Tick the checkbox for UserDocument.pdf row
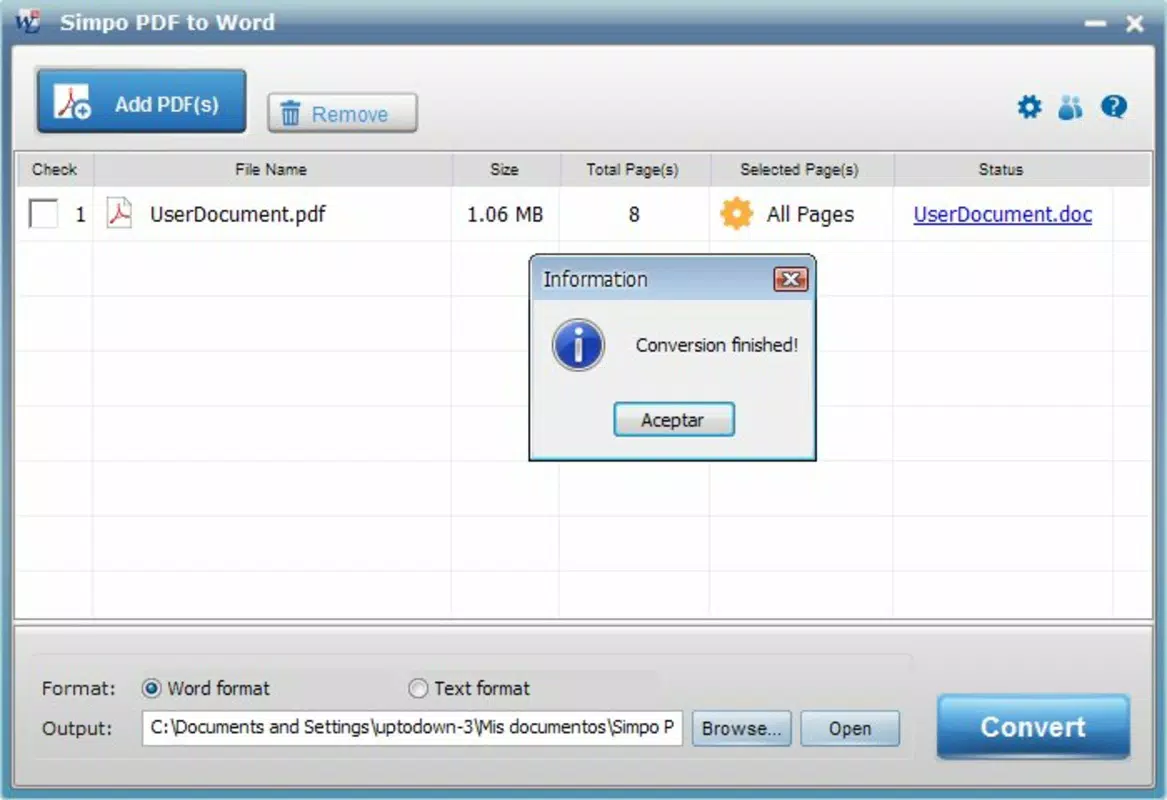This screenshot has width=1167, height=800. coord(43,214)
